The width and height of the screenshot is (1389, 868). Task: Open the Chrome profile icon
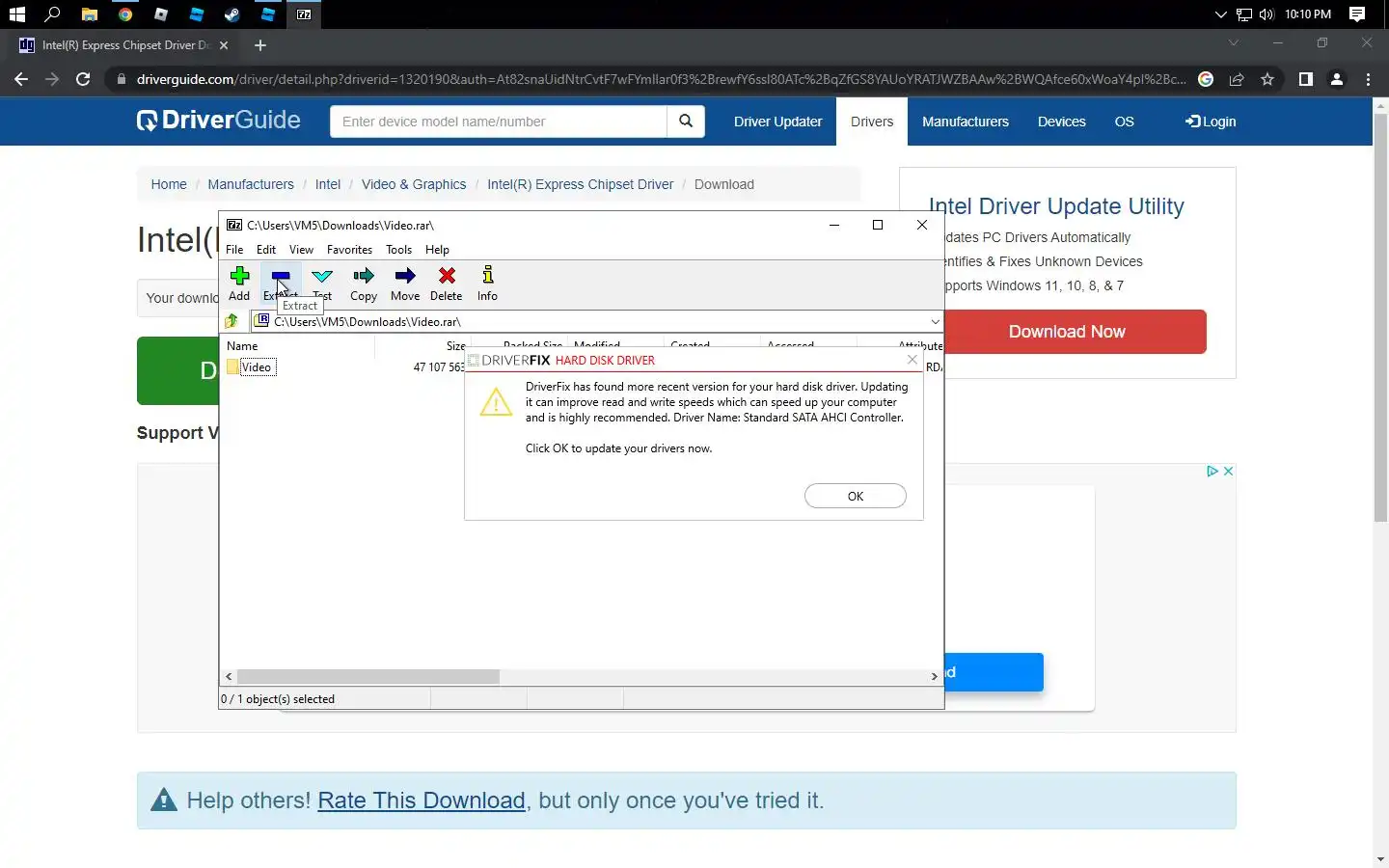point(1337,79)
